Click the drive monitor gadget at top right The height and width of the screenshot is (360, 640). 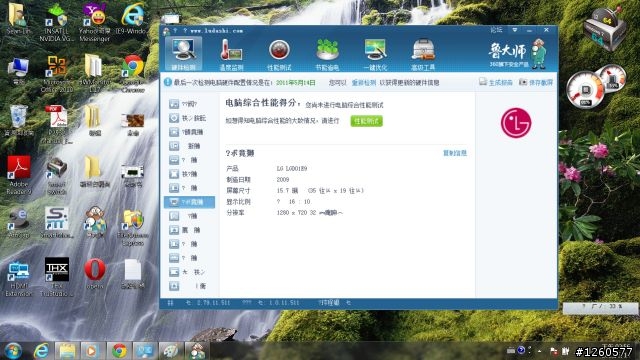click(604, 29)
